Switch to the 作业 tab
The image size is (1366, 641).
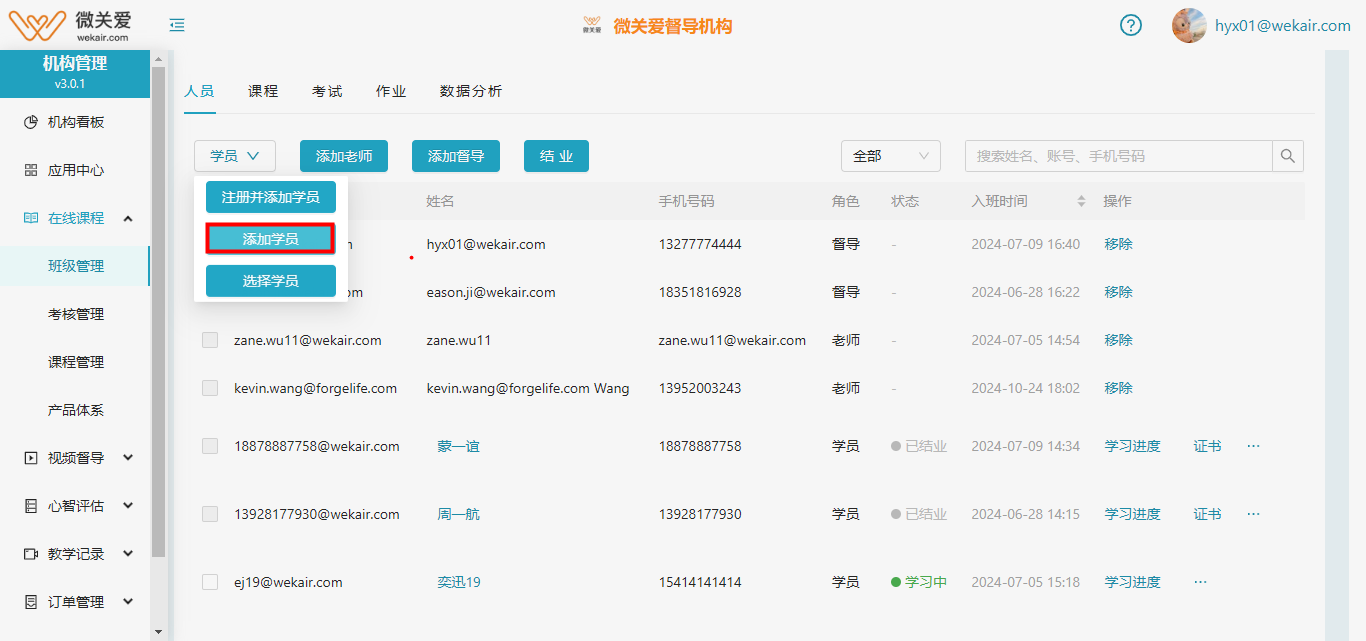click(391, 91)
